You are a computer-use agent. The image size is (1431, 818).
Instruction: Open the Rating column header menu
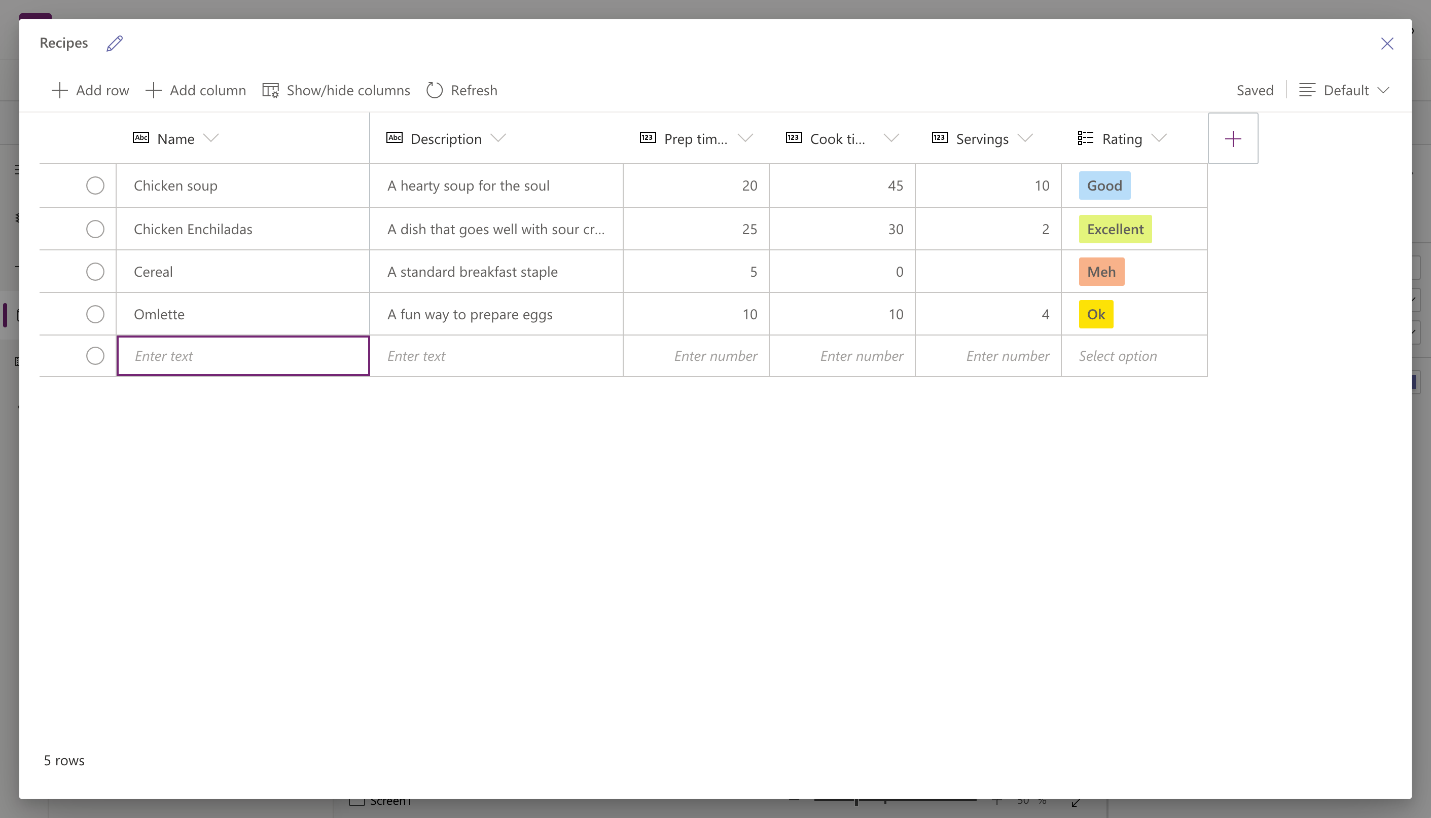tap(1159, 138)
